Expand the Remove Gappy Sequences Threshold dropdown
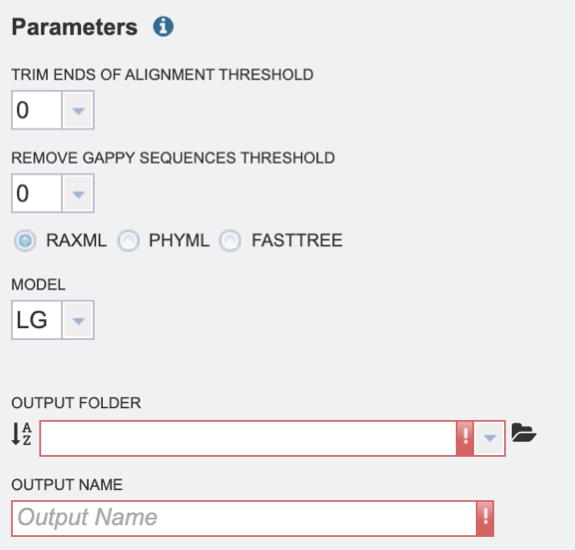Image resolution: width=575 pixels, height=550 pixels. (x=78, y=193)
